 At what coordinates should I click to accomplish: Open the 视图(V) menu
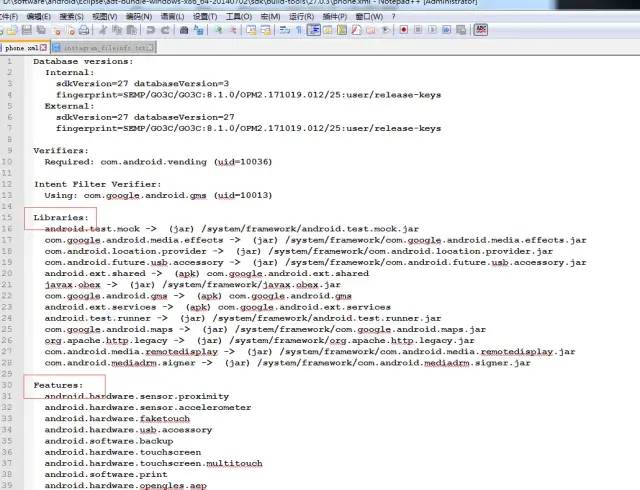click(105, 17)
